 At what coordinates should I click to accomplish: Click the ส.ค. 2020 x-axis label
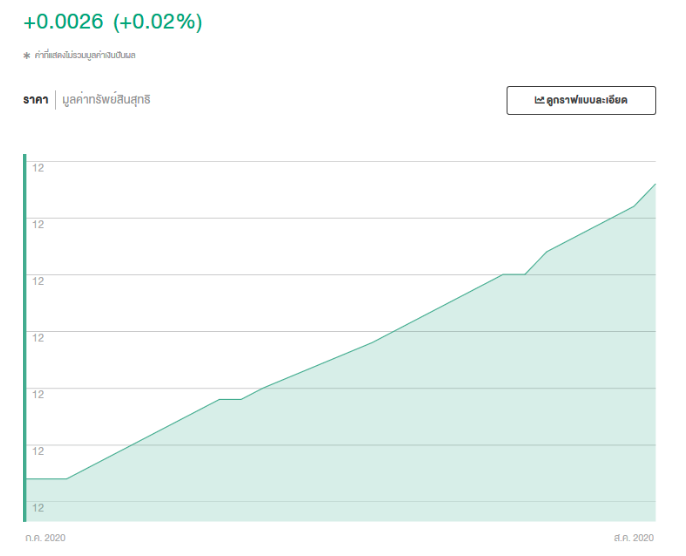click(634, 538)
